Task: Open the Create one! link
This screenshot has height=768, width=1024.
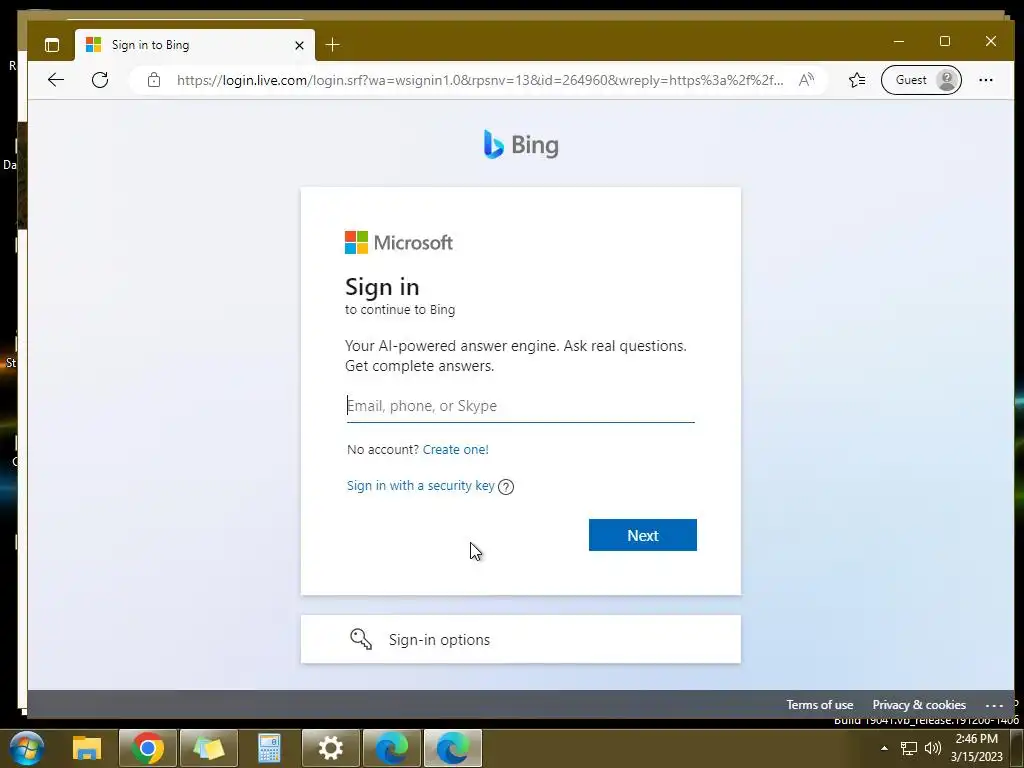Action: [x=455, y=449]
